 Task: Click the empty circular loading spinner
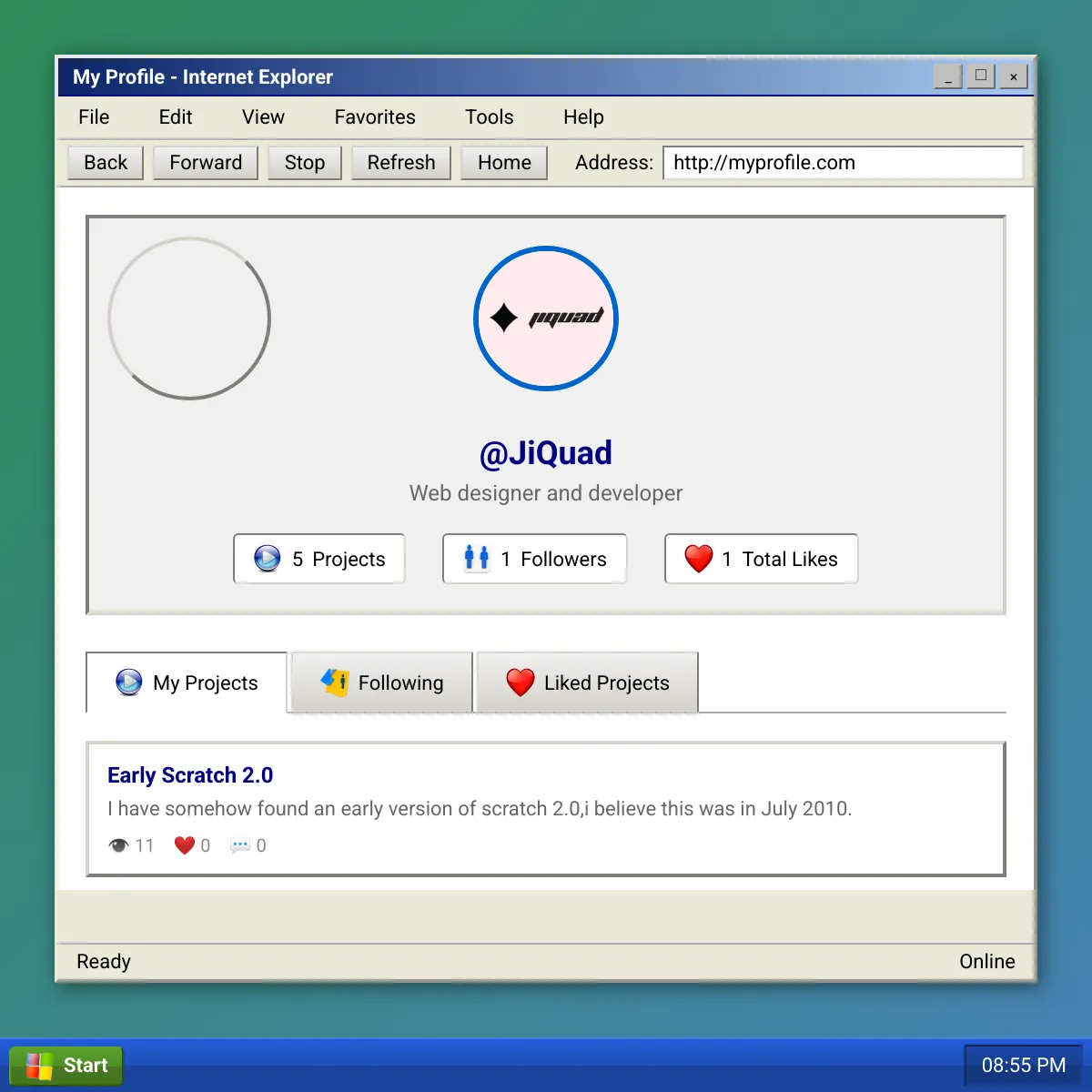(189, 318)
